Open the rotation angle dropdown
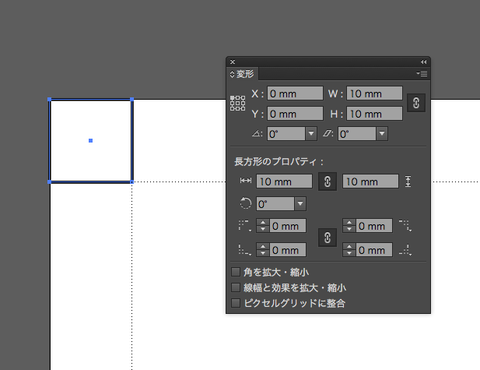The height and width of the screenshot is (370, 480). tap(311, 134)
